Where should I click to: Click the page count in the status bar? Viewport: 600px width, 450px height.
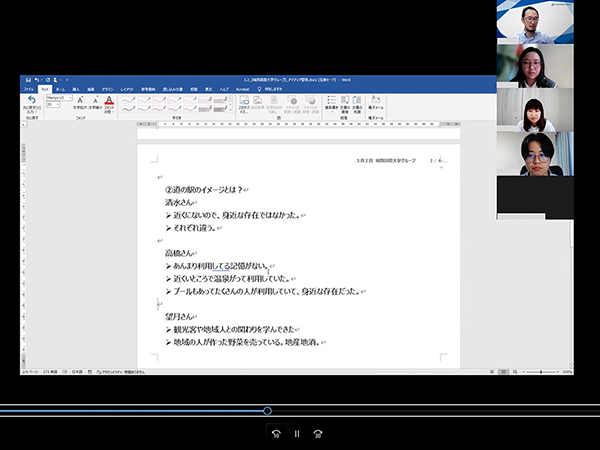pos(30,372)
